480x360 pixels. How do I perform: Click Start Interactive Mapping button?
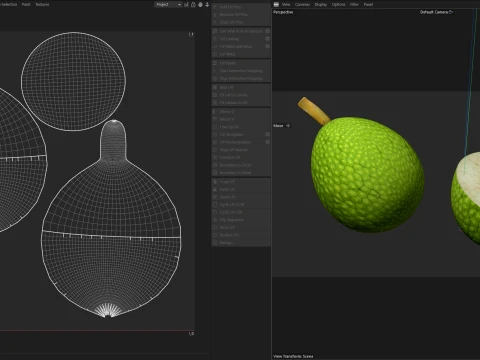tap(241, 71)
